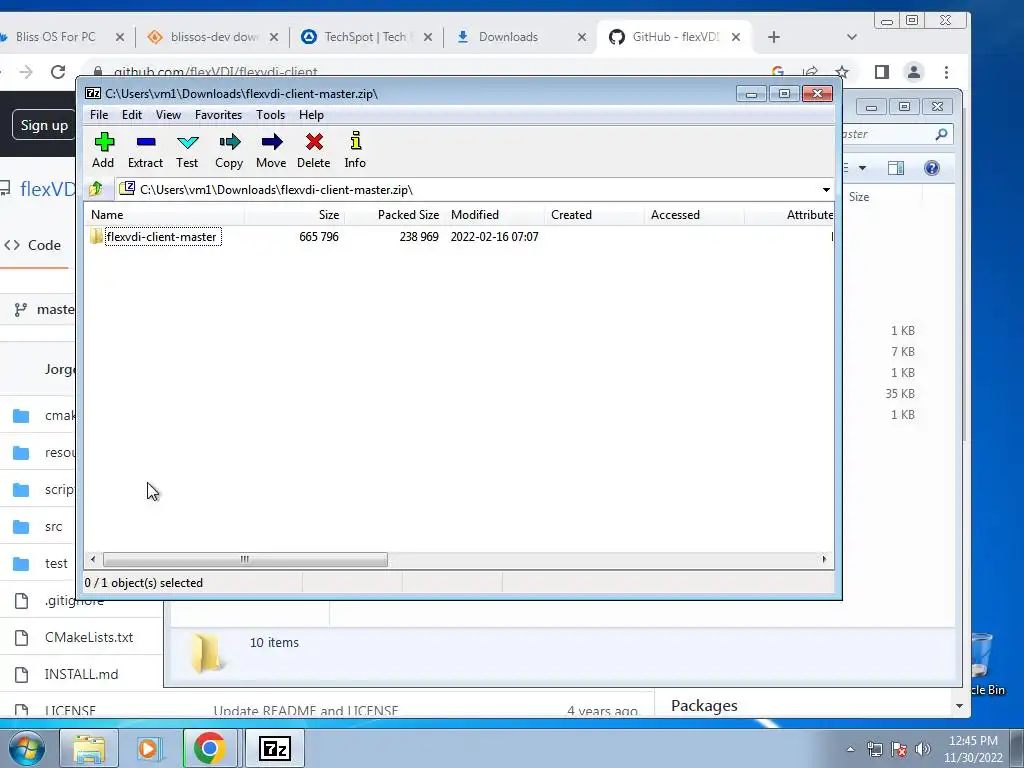Screen dimensions: 1024x768
Task: Run the Test archive tool
Action: pyautogui.click(x=187, y=151)
